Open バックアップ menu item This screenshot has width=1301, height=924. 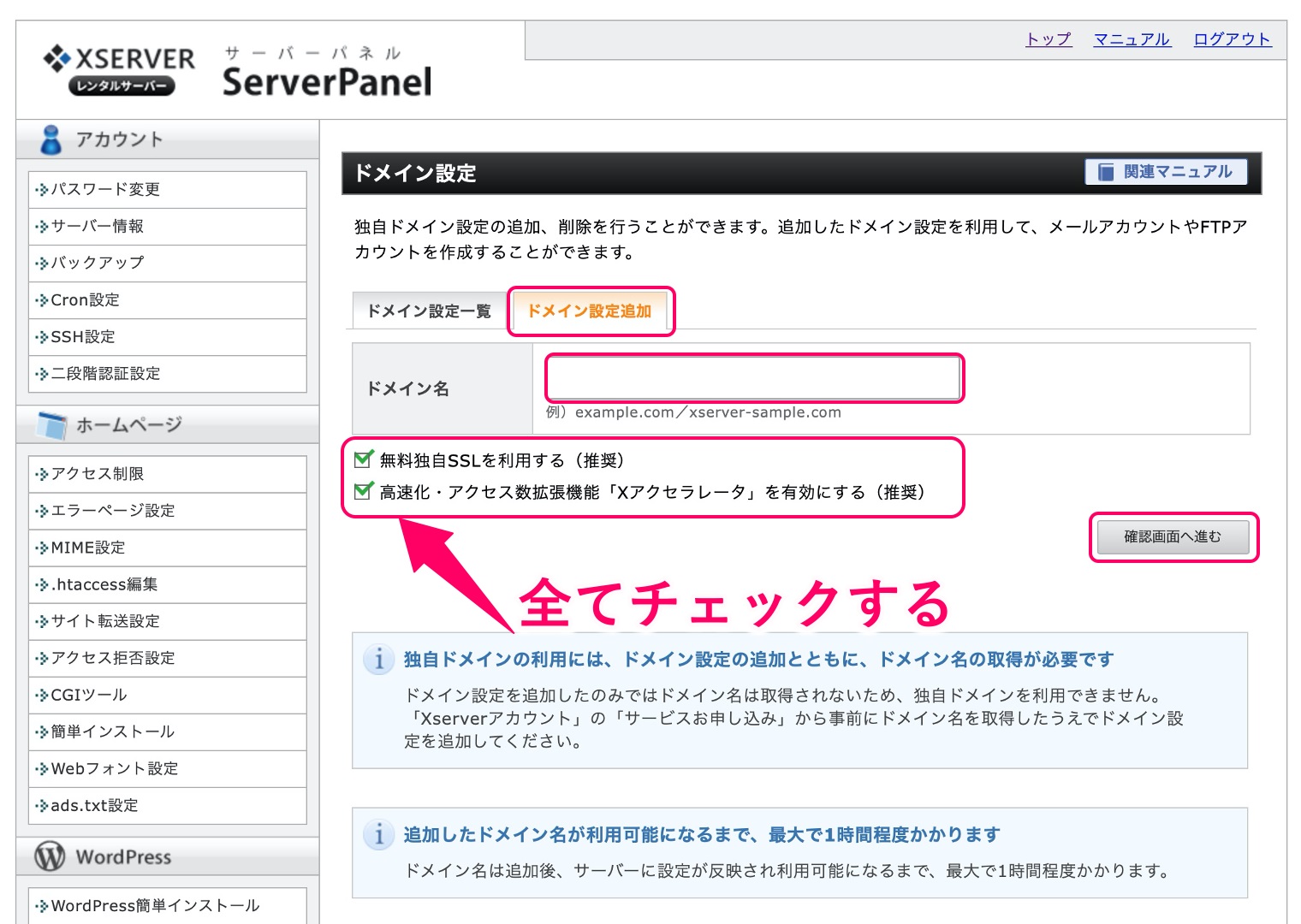(x=168, y=263)
